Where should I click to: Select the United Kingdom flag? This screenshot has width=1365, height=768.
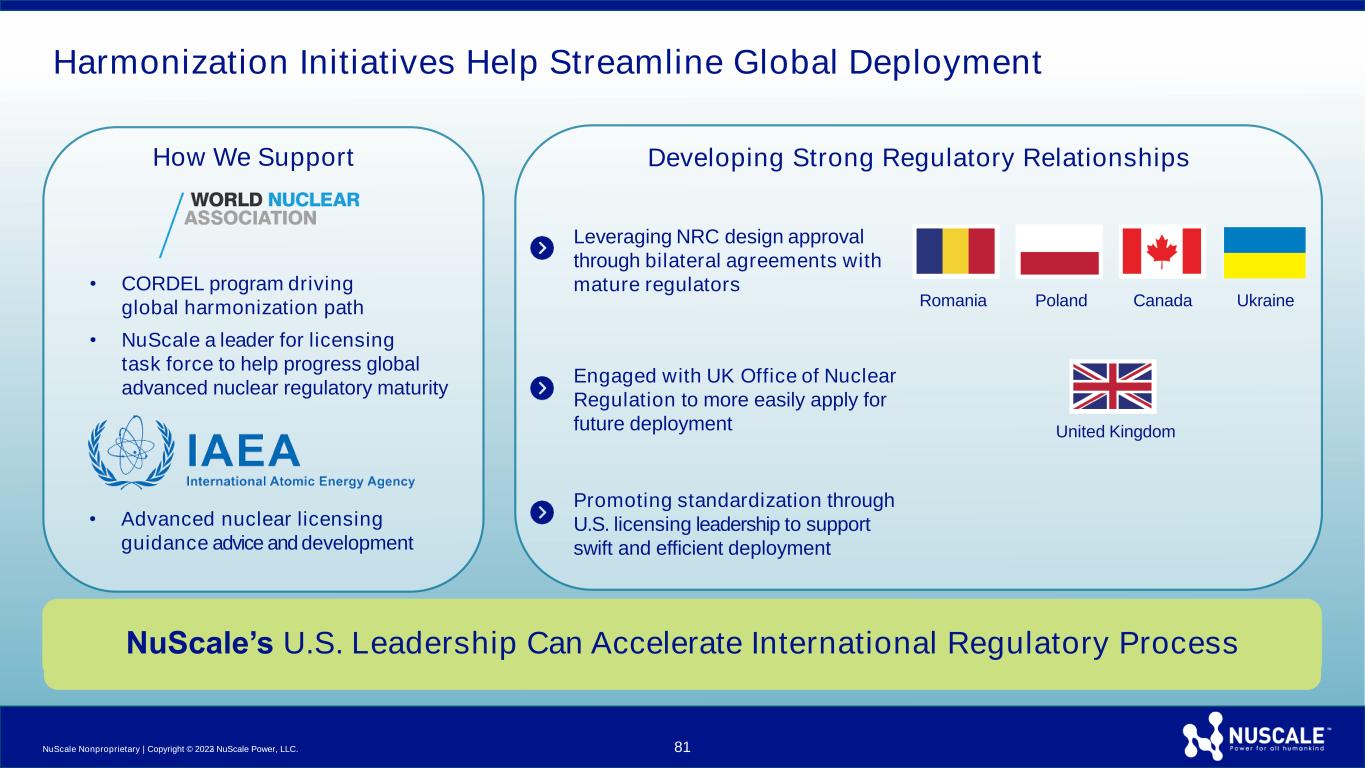[x=1112, y=386]
